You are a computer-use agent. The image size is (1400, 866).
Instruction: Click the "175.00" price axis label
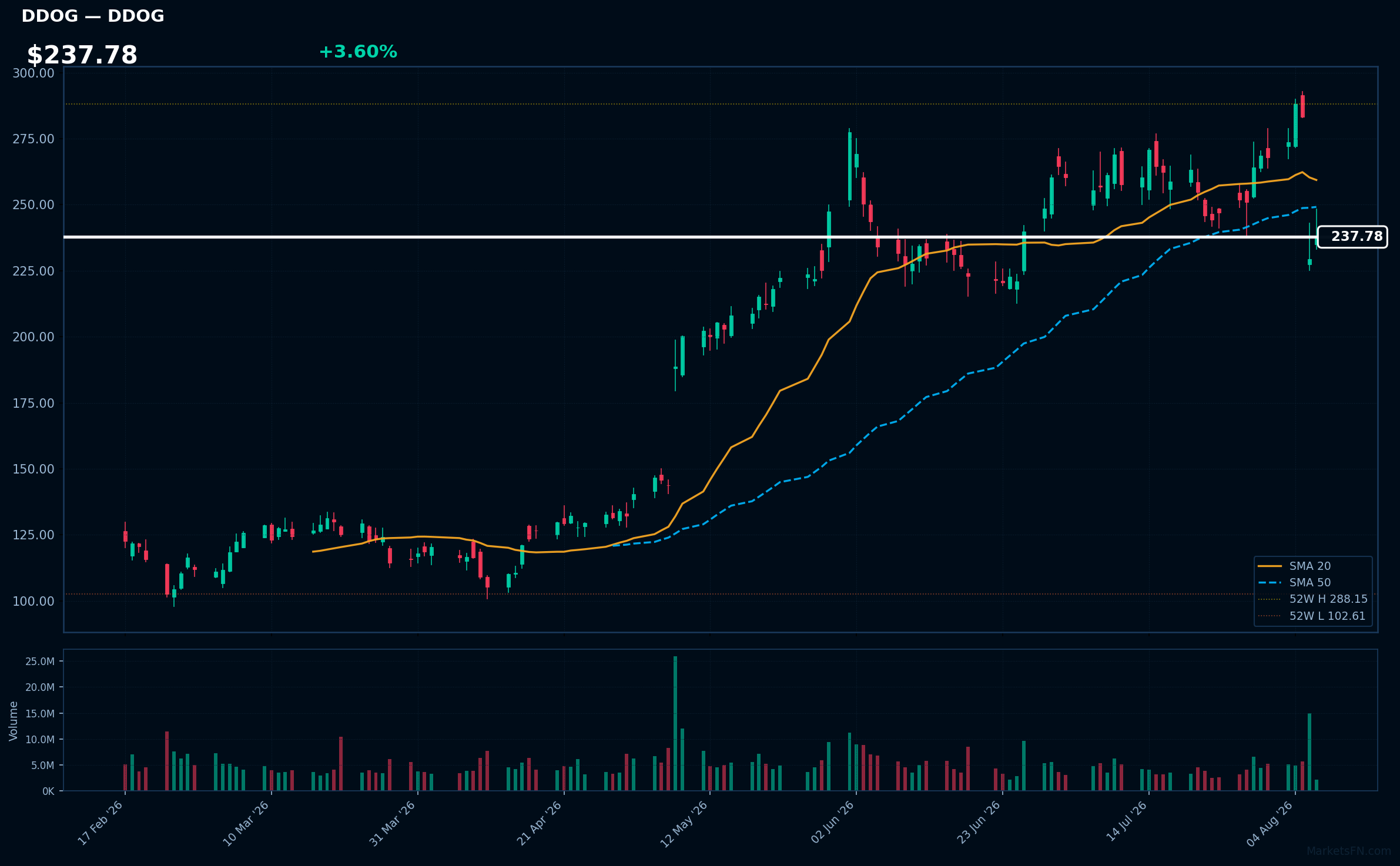[34, 403]
